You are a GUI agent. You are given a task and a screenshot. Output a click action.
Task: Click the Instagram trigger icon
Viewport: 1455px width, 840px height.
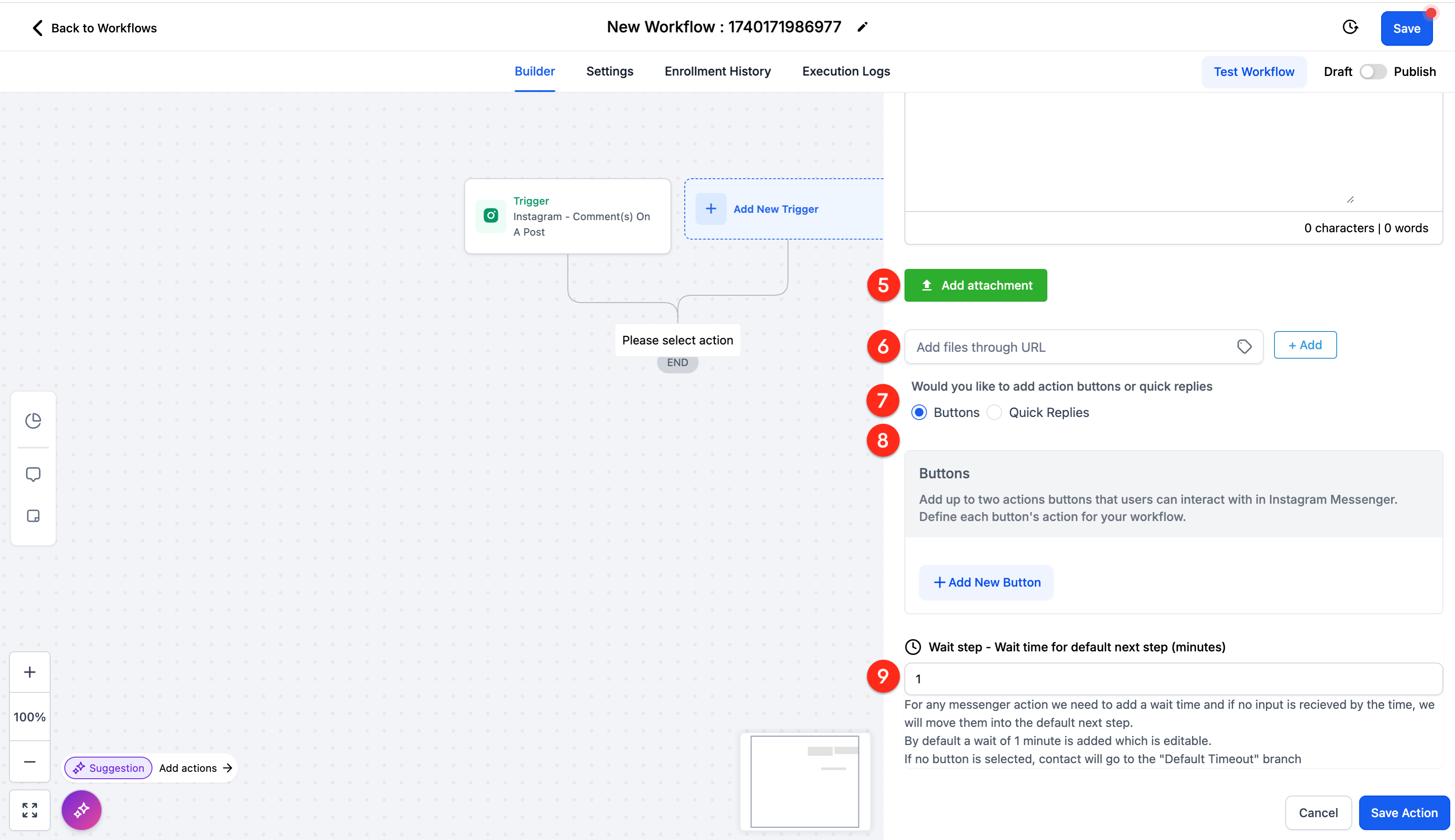pos(491,216)
